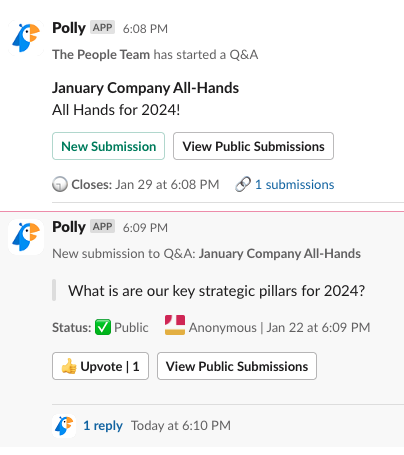404x455 pixels.
Task: Click Polly avatar on 6:09 PM message
Action: point(26,237)
